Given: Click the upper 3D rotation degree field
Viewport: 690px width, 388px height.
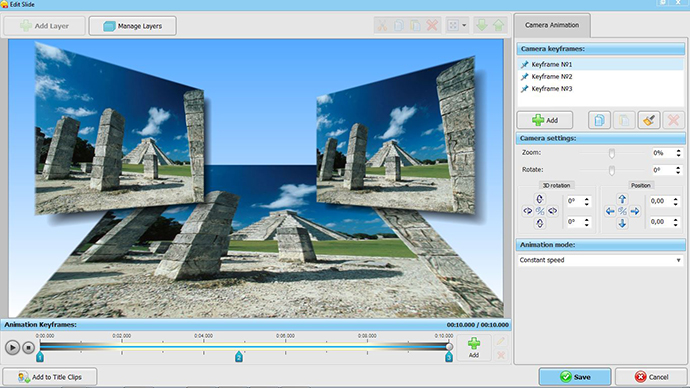Looking at the screenshot, I should point(574,201).
